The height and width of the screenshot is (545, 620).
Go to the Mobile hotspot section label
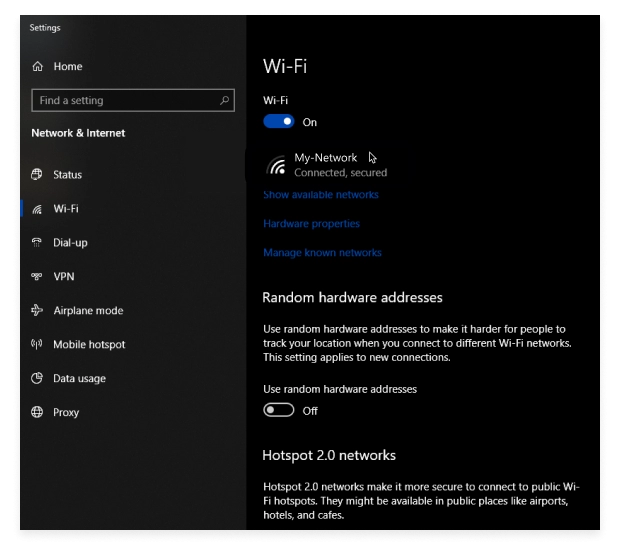[x=89, y=345]
